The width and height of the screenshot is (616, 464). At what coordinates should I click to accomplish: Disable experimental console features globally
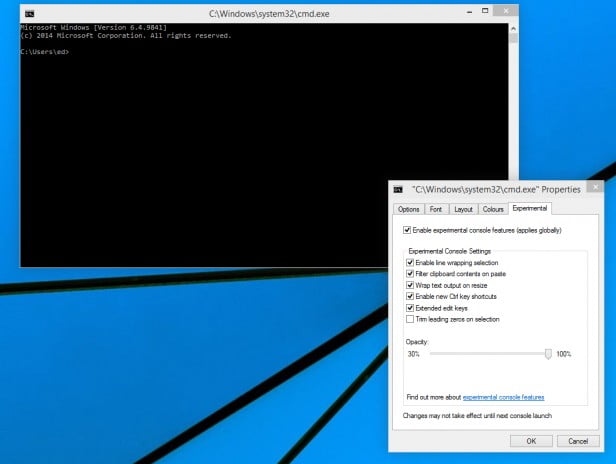[x=405, y=230]
